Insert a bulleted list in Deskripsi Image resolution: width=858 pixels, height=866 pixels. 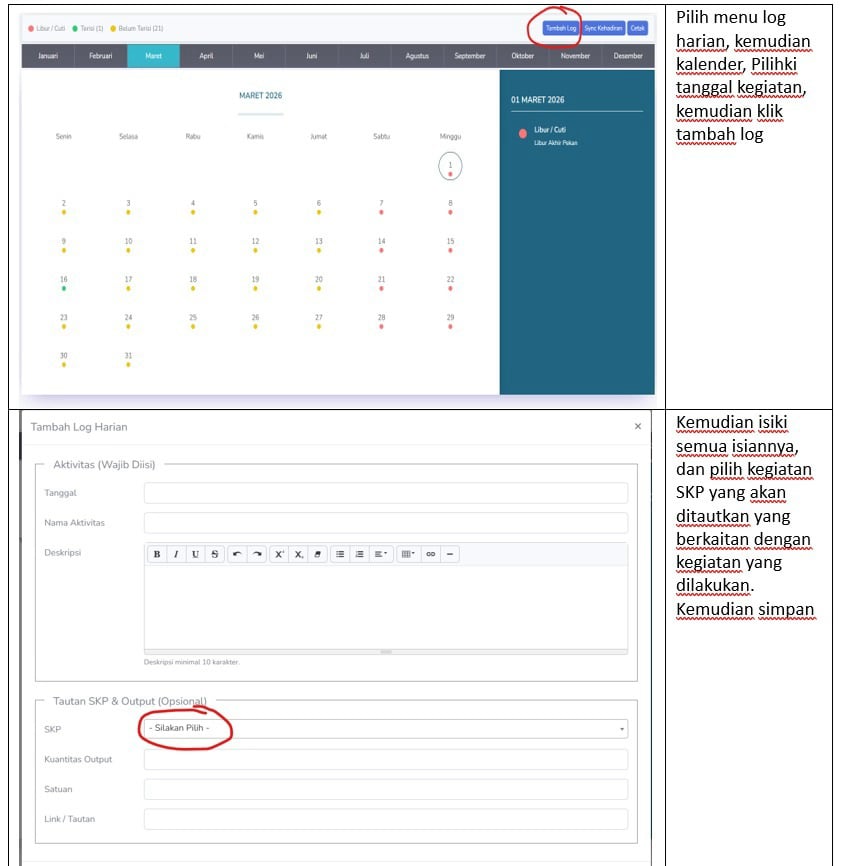[338, 553]
